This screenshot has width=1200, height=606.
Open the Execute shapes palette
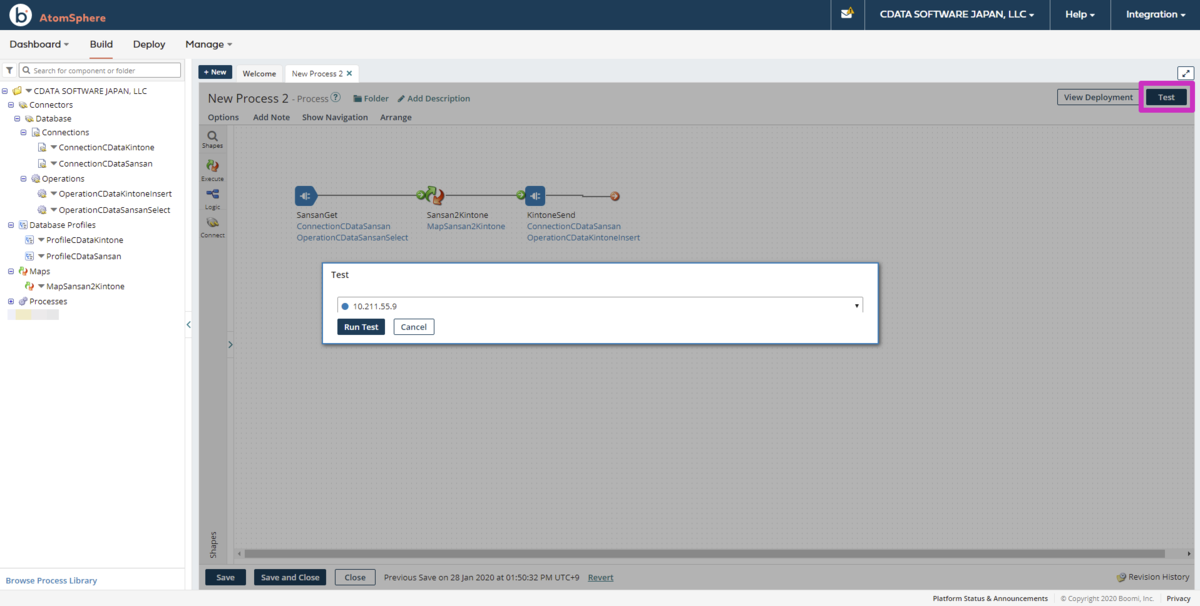[x=212, y=170]
